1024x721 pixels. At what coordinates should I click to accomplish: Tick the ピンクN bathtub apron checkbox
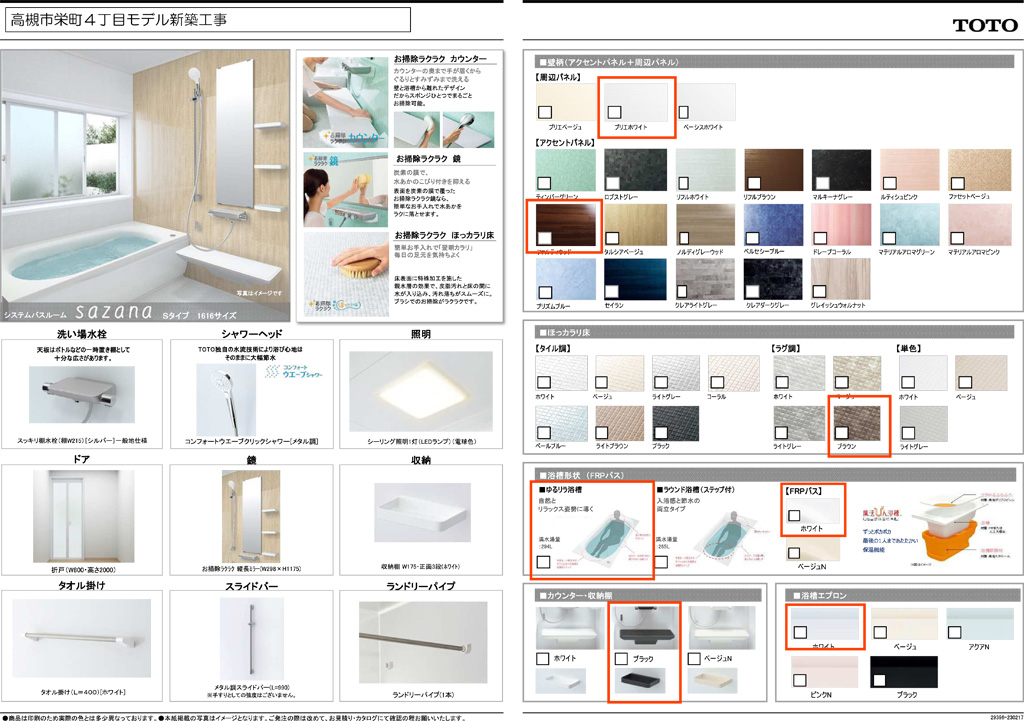point(799,681)
